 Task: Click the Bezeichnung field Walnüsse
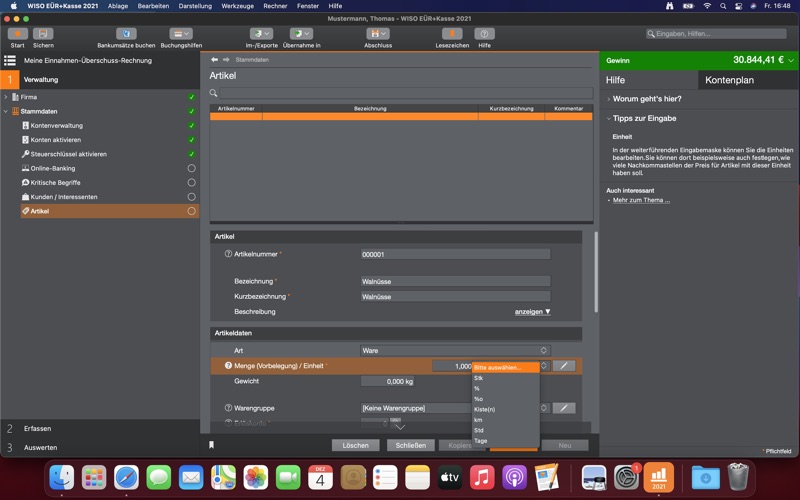455,282
